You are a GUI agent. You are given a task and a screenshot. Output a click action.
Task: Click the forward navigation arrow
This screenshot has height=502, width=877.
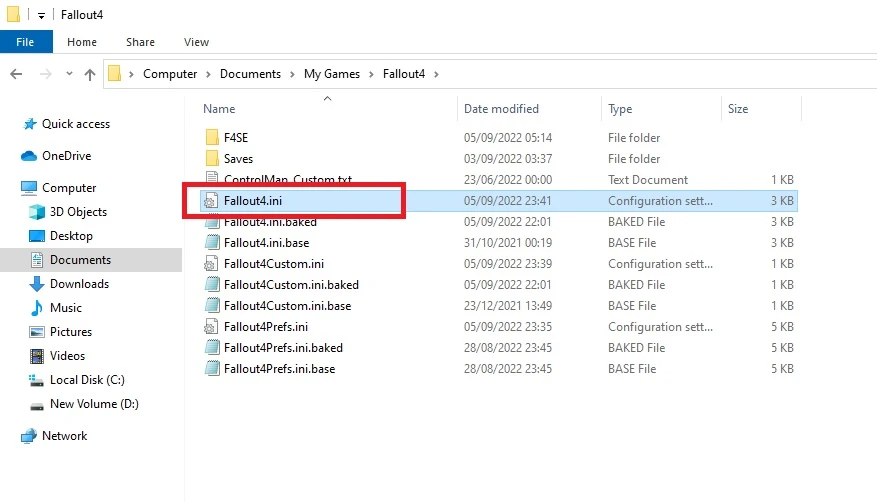click(x=45, y=74)
